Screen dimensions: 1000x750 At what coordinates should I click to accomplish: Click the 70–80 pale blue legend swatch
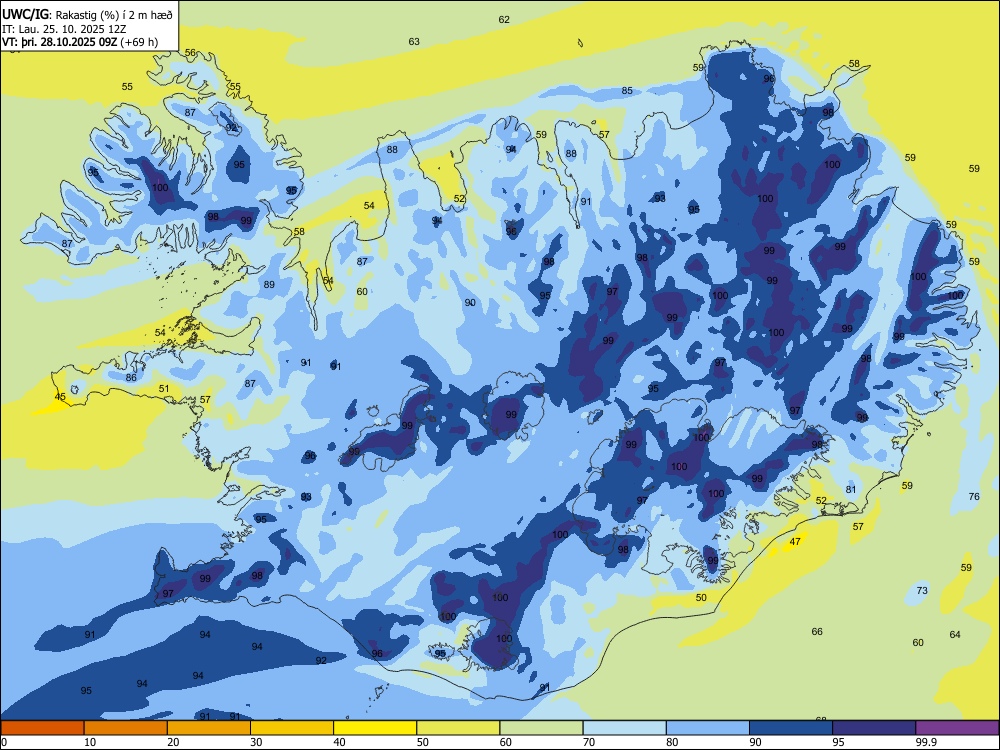[624, 728]
